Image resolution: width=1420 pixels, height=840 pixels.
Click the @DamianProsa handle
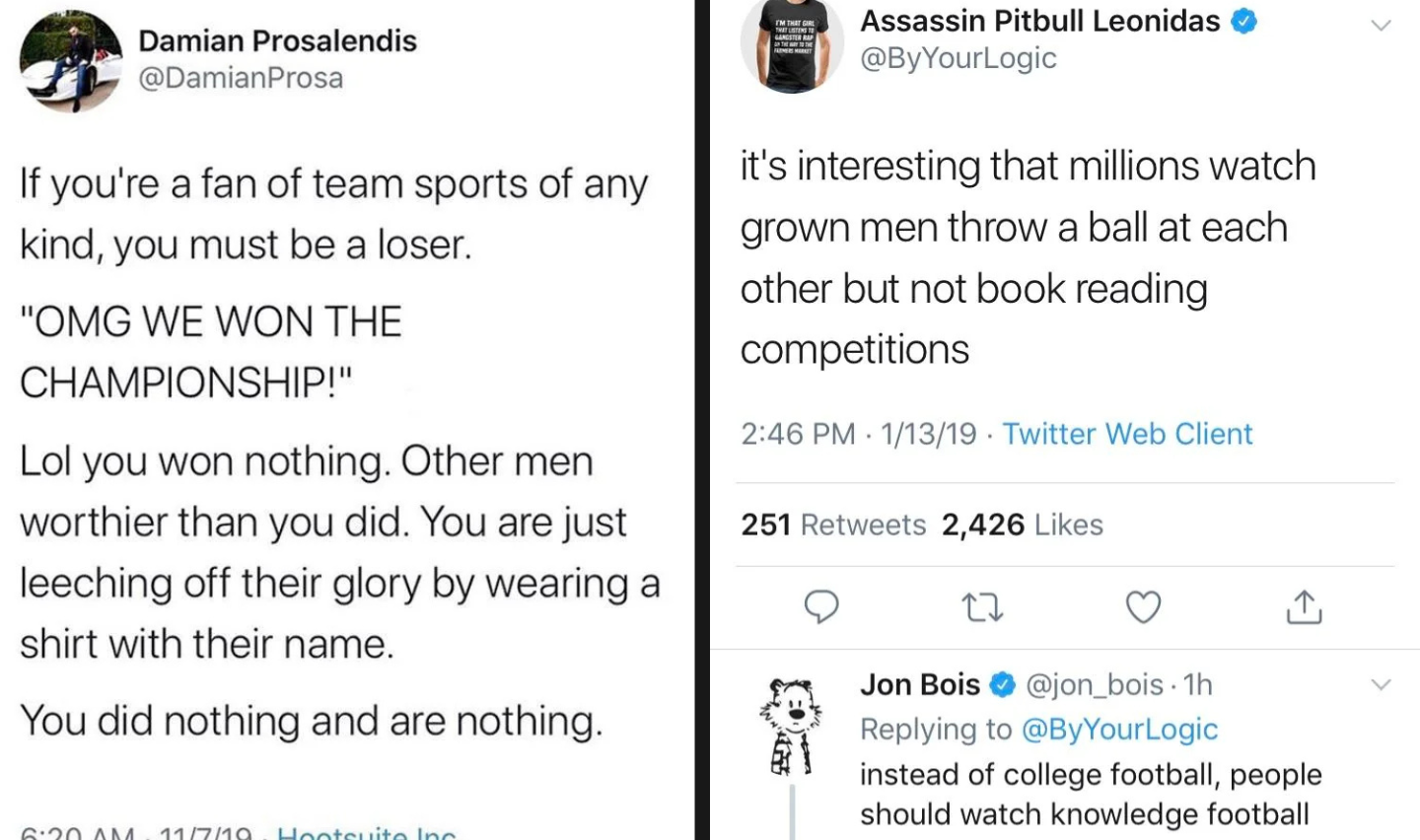click(x=241, y=78)
